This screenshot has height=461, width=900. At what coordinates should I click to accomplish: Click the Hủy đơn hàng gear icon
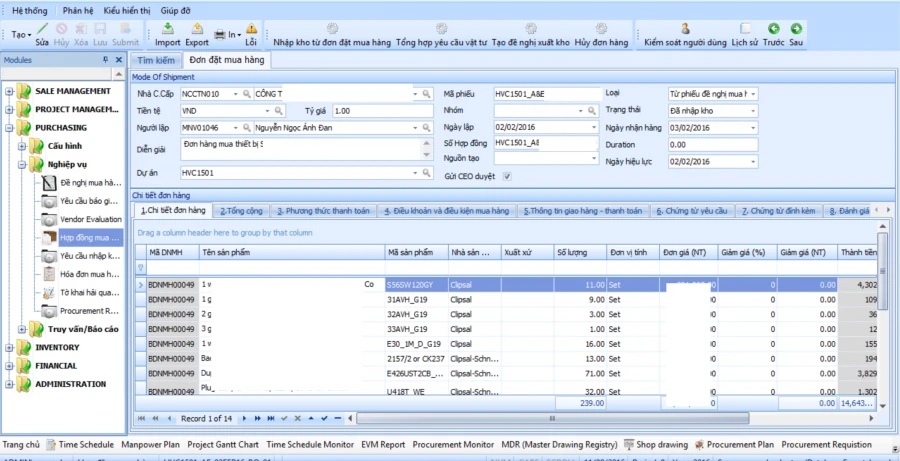pos(601,29)
